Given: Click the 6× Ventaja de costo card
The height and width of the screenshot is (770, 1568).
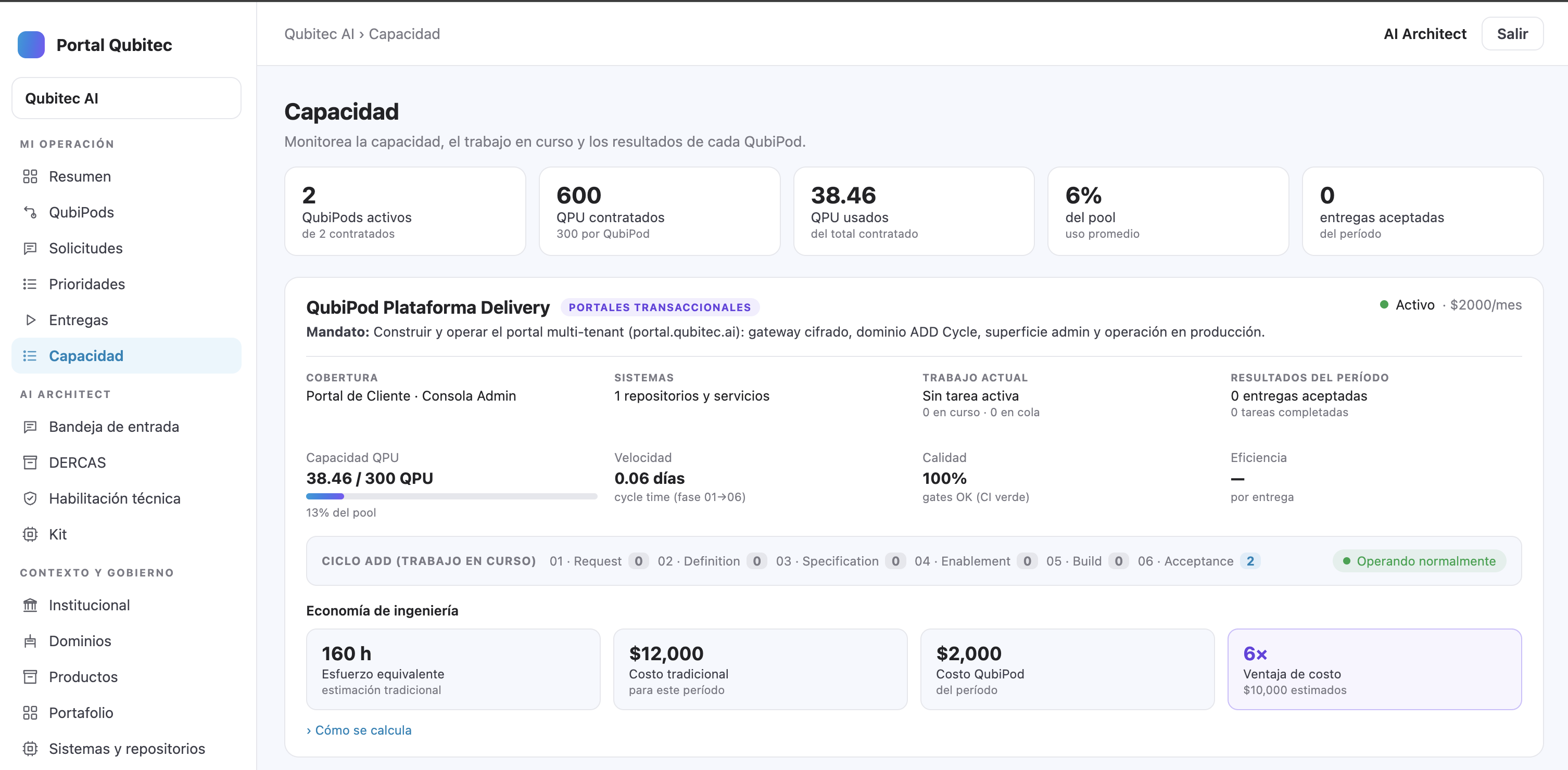Looking at the screenshot, I should click(x=1374, y=669).
